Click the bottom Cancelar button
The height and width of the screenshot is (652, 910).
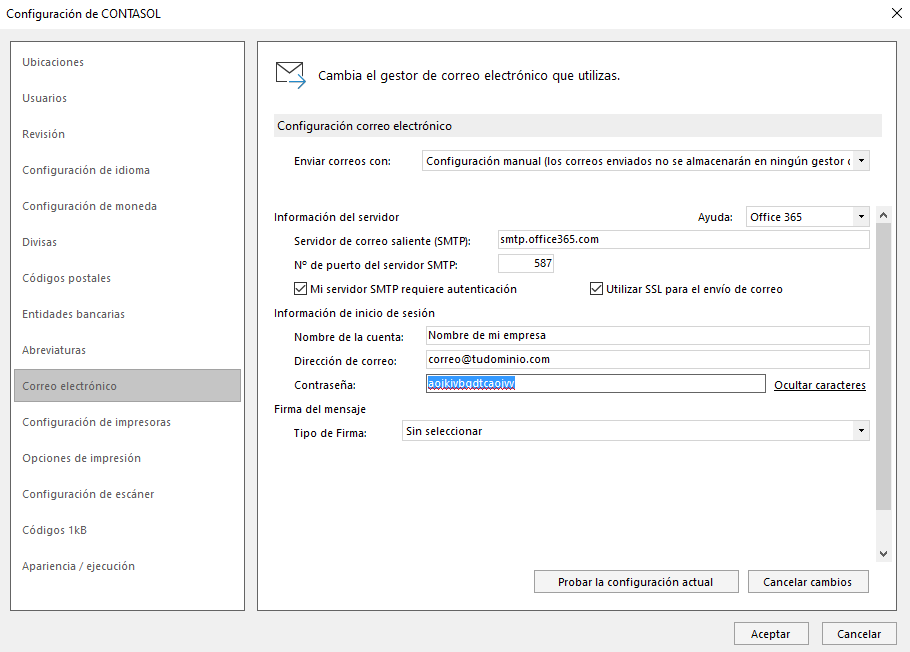pos(859,634)
